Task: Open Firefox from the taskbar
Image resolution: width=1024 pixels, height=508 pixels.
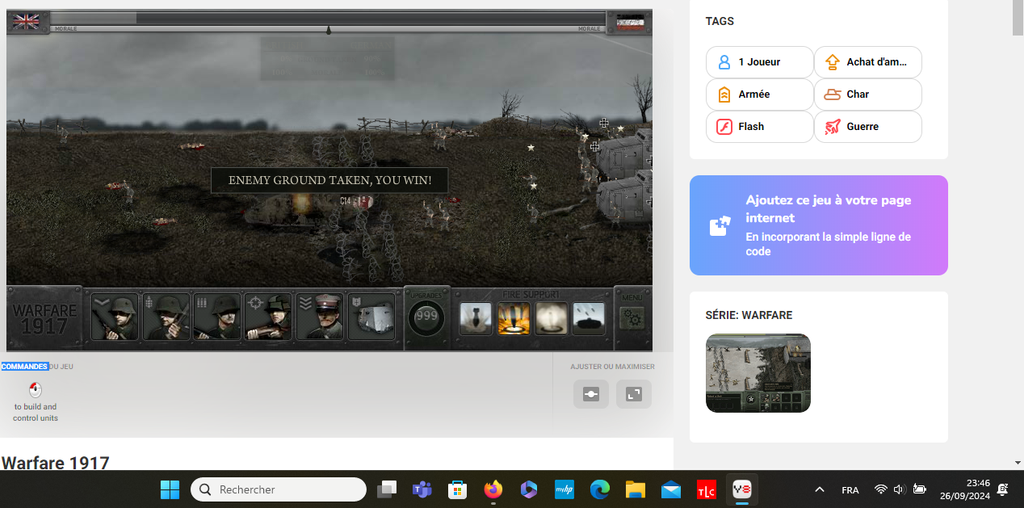Action: [493, 489]
